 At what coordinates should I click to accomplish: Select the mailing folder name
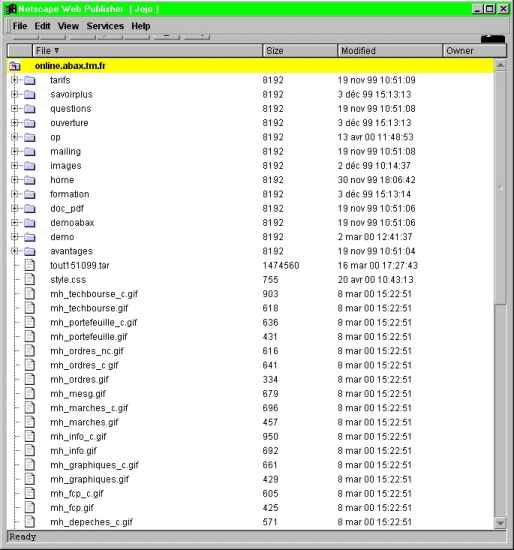(x=66, y=152)
